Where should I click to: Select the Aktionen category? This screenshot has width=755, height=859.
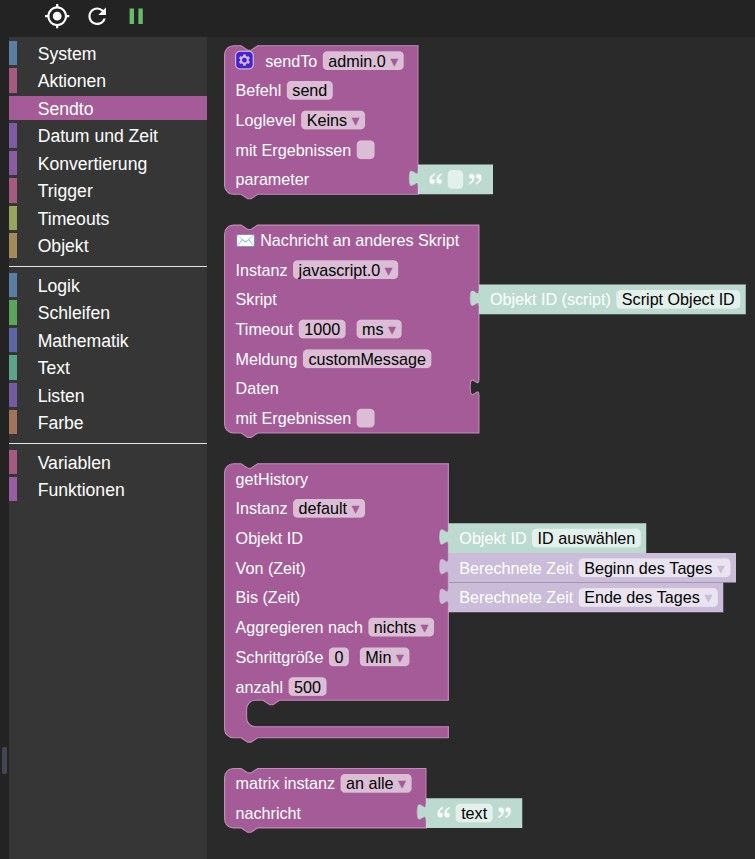click(108, 81)
